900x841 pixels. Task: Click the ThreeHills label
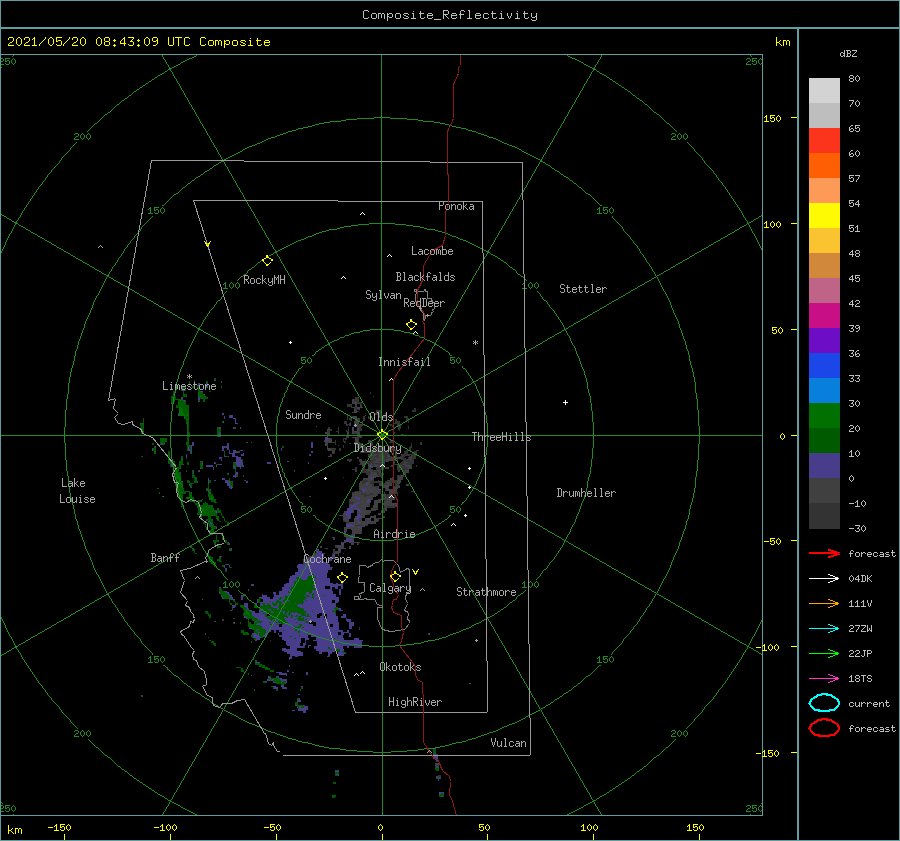tap(501, 437)
